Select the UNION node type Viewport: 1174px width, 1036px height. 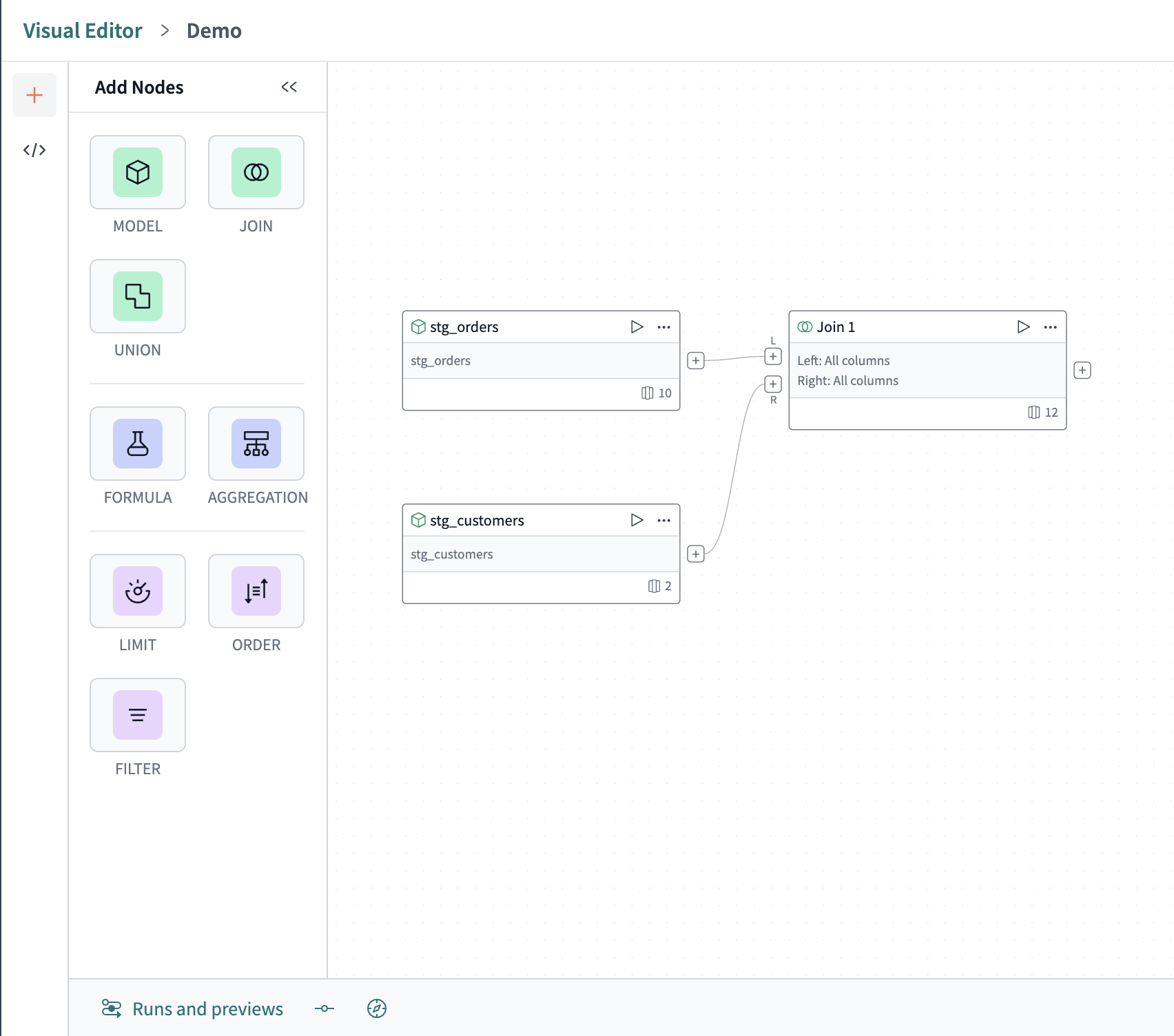click(137, 296)
